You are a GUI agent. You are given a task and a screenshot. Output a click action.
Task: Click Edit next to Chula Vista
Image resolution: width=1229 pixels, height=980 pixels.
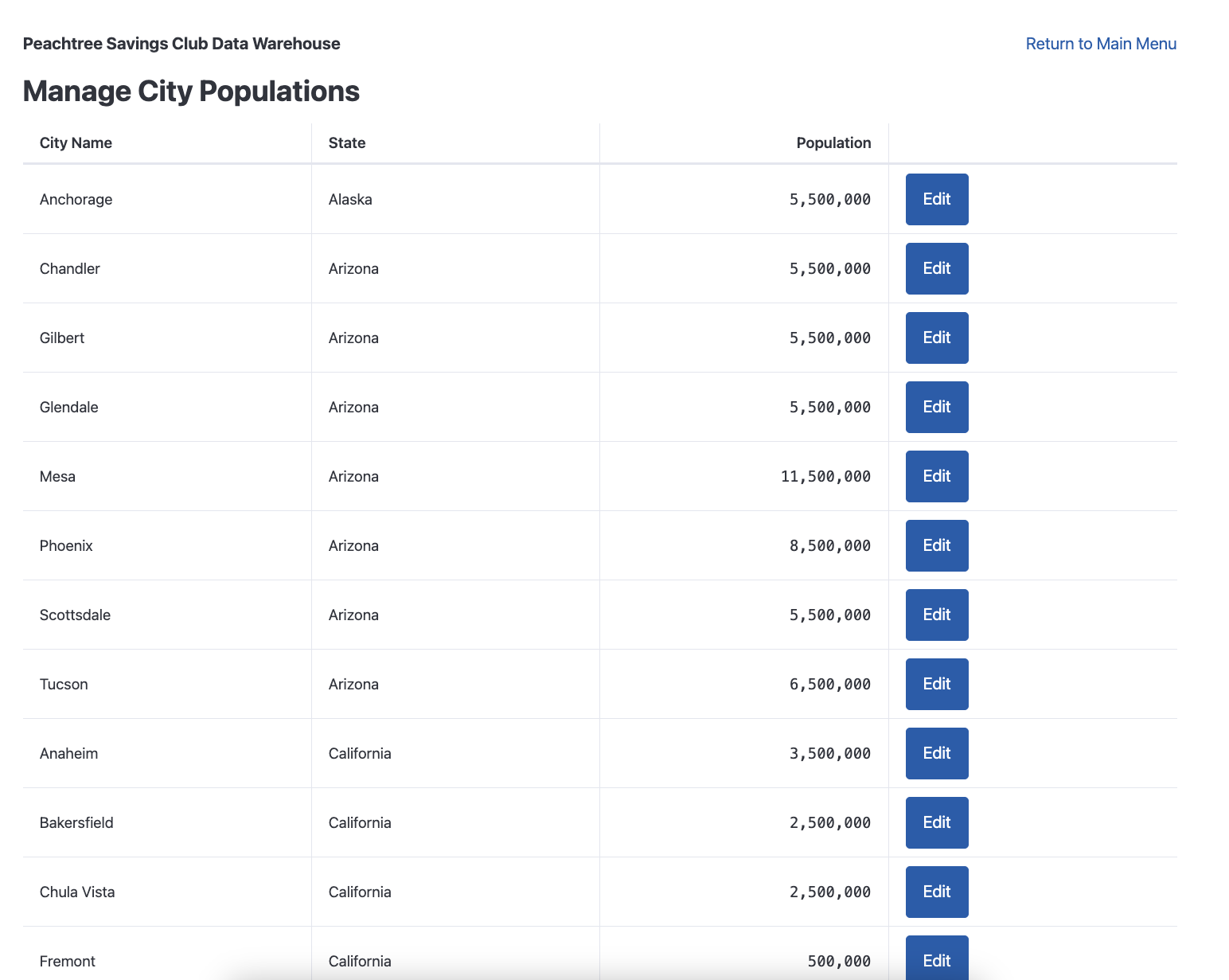click(936, 892)
